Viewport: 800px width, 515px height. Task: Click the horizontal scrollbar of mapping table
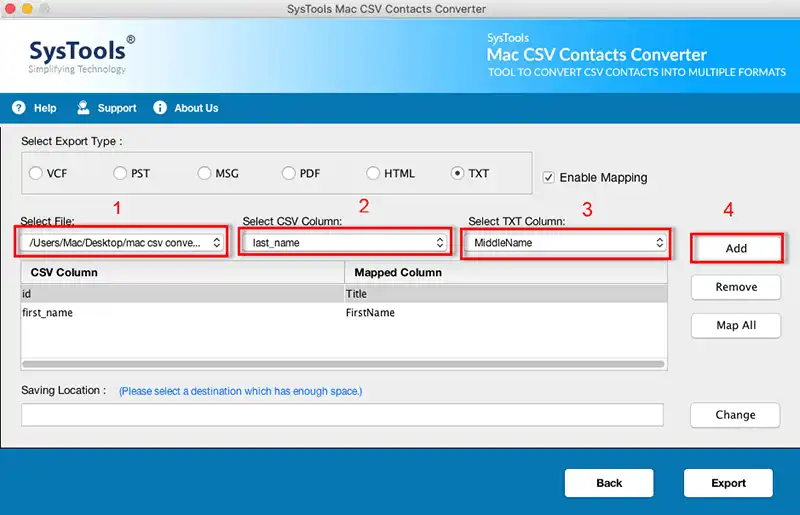[343, 364]
